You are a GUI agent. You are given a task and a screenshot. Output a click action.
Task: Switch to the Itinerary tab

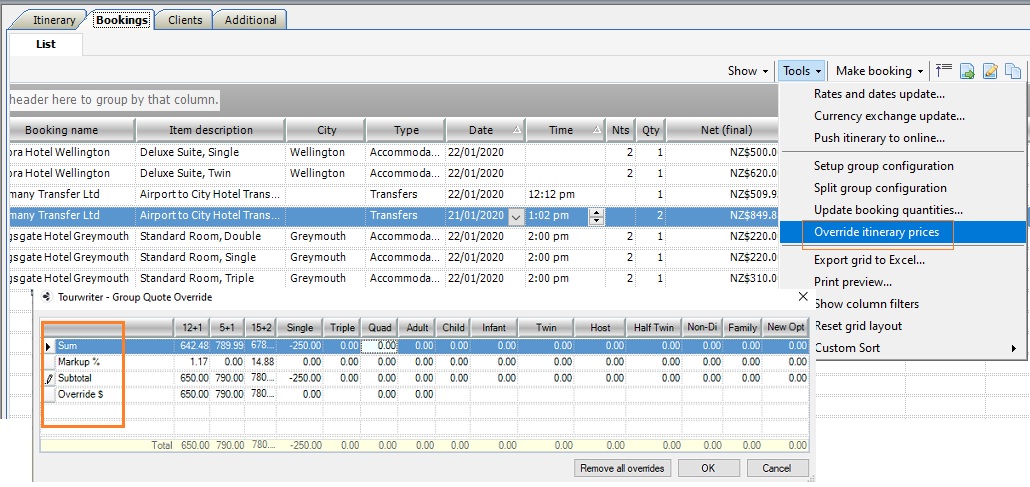(53, 20)
